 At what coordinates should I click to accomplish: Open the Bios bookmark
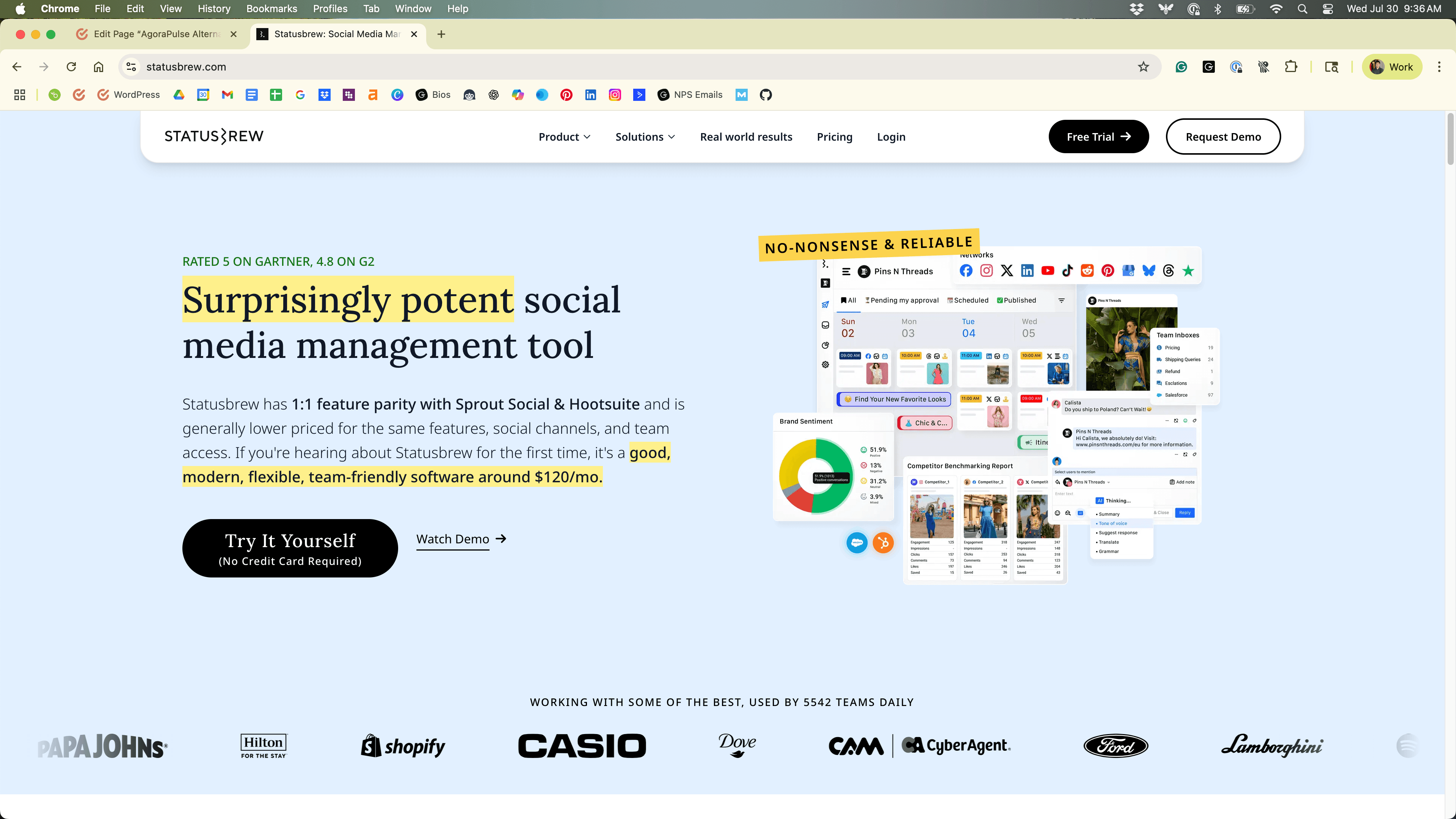point(433,95)
